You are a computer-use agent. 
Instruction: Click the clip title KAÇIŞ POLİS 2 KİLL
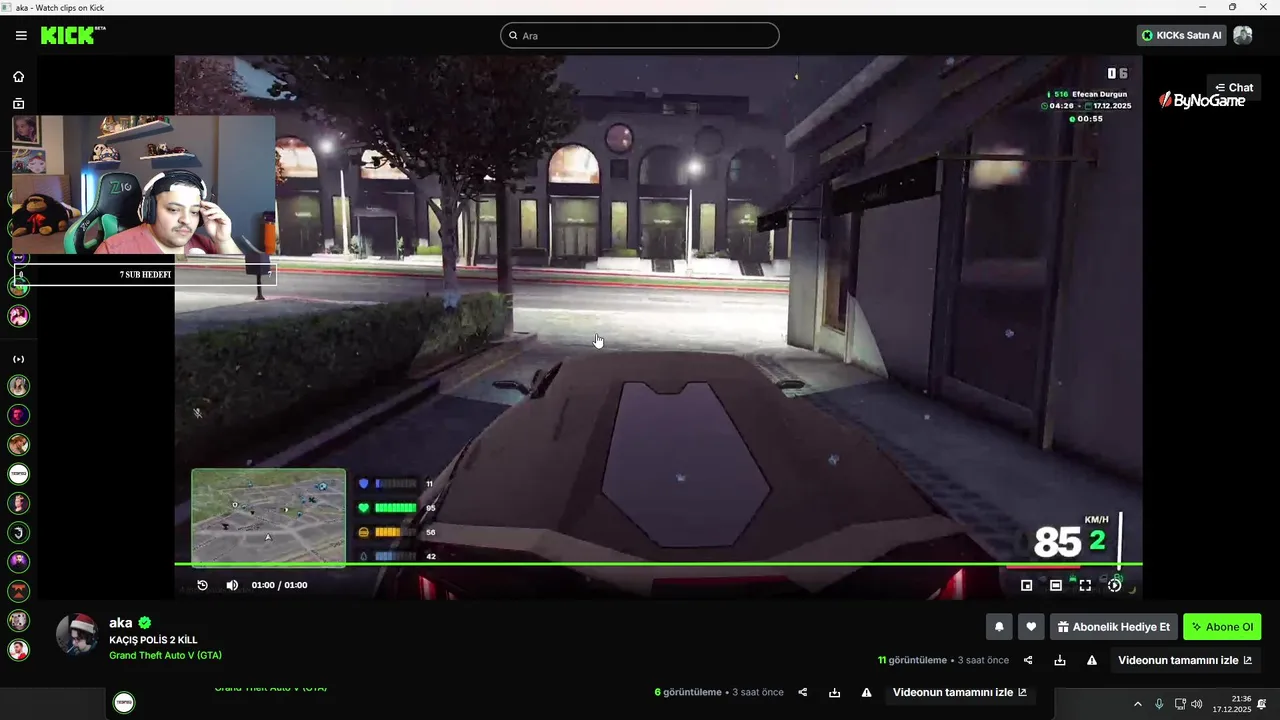153,639
